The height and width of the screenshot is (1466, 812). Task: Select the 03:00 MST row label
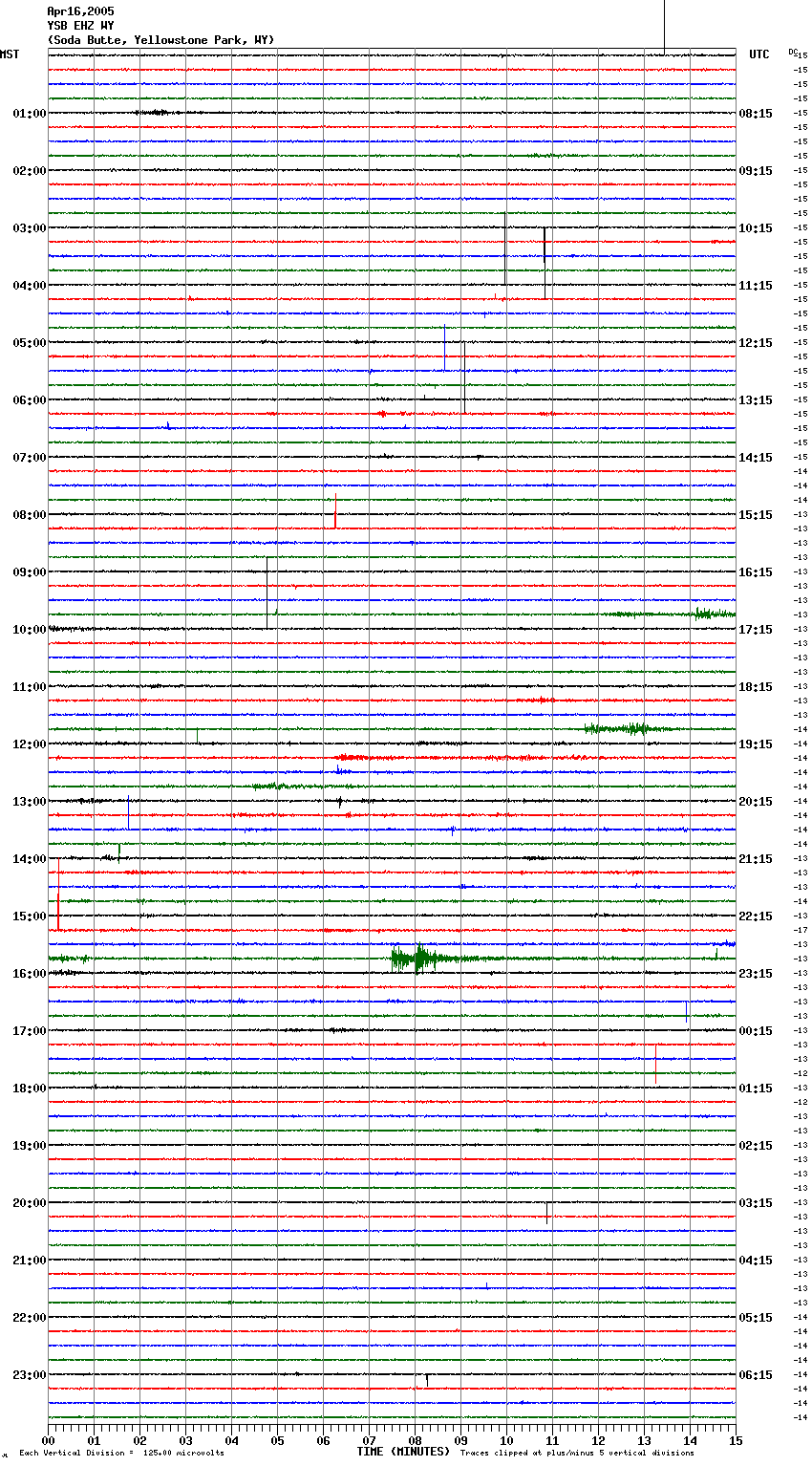coord(30,228)
